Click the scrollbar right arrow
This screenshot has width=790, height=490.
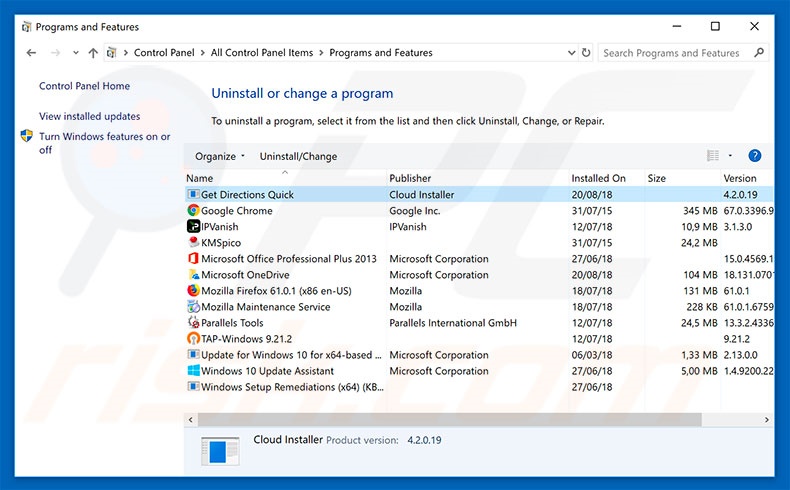click(767, 419)
